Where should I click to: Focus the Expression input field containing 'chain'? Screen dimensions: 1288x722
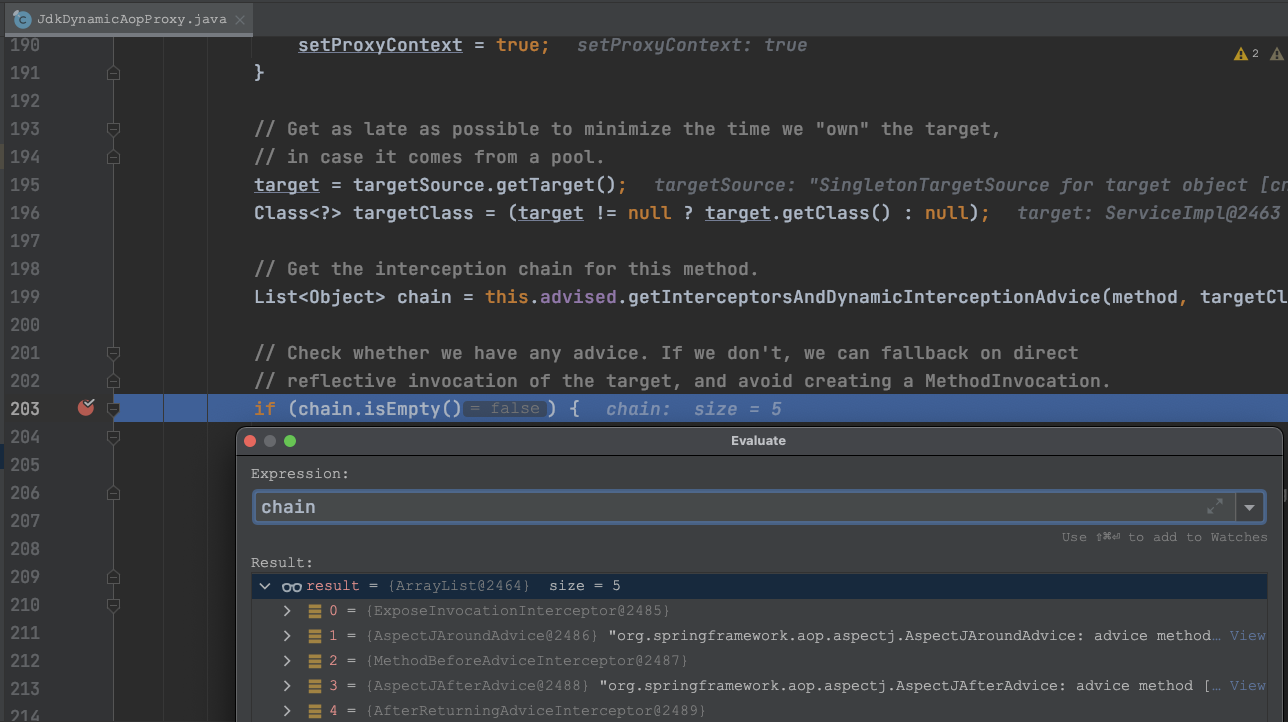tap(744, 507)
